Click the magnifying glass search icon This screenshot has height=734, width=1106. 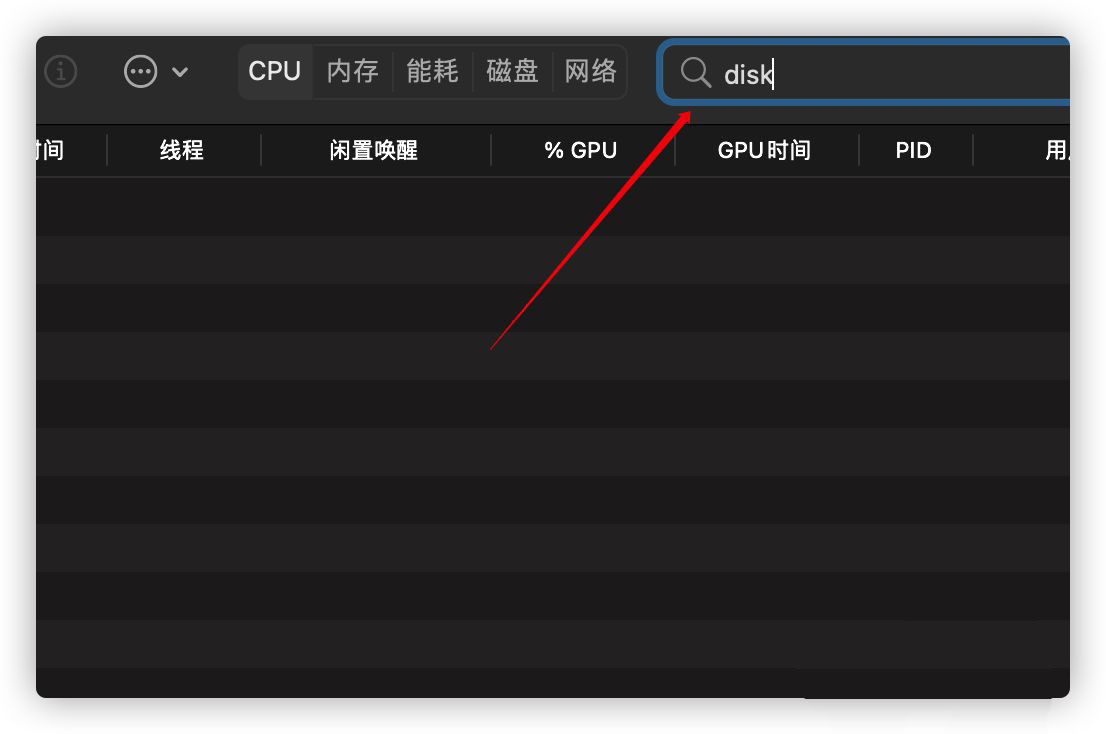(695, 73)
